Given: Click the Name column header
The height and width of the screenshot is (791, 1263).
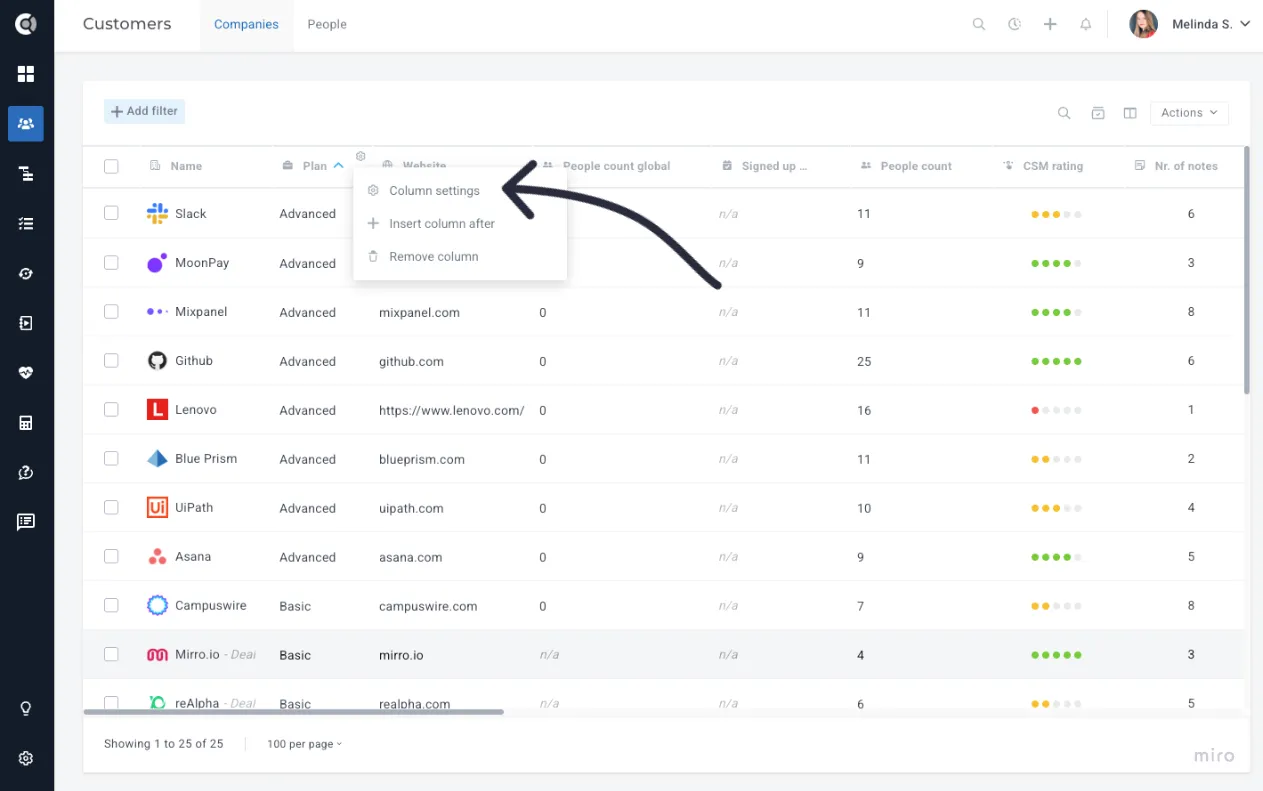Looking at the screenshot, I should pos(186,166).
